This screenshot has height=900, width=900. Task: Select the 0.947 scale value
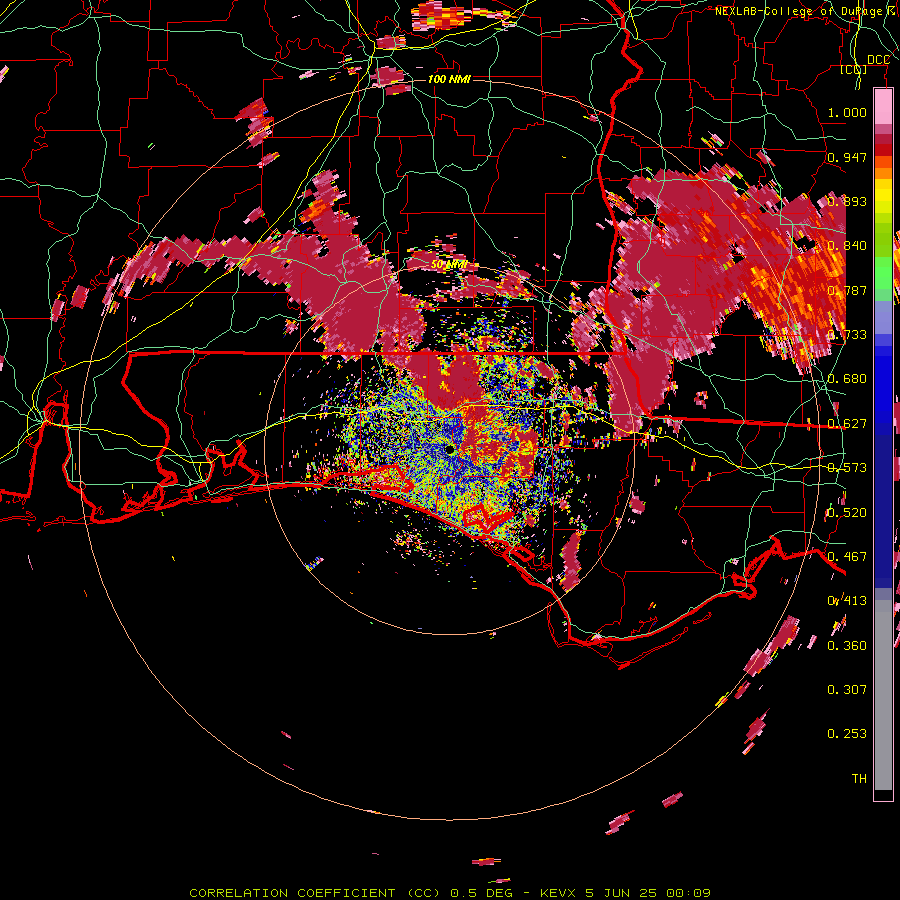[x=847, y=157]
